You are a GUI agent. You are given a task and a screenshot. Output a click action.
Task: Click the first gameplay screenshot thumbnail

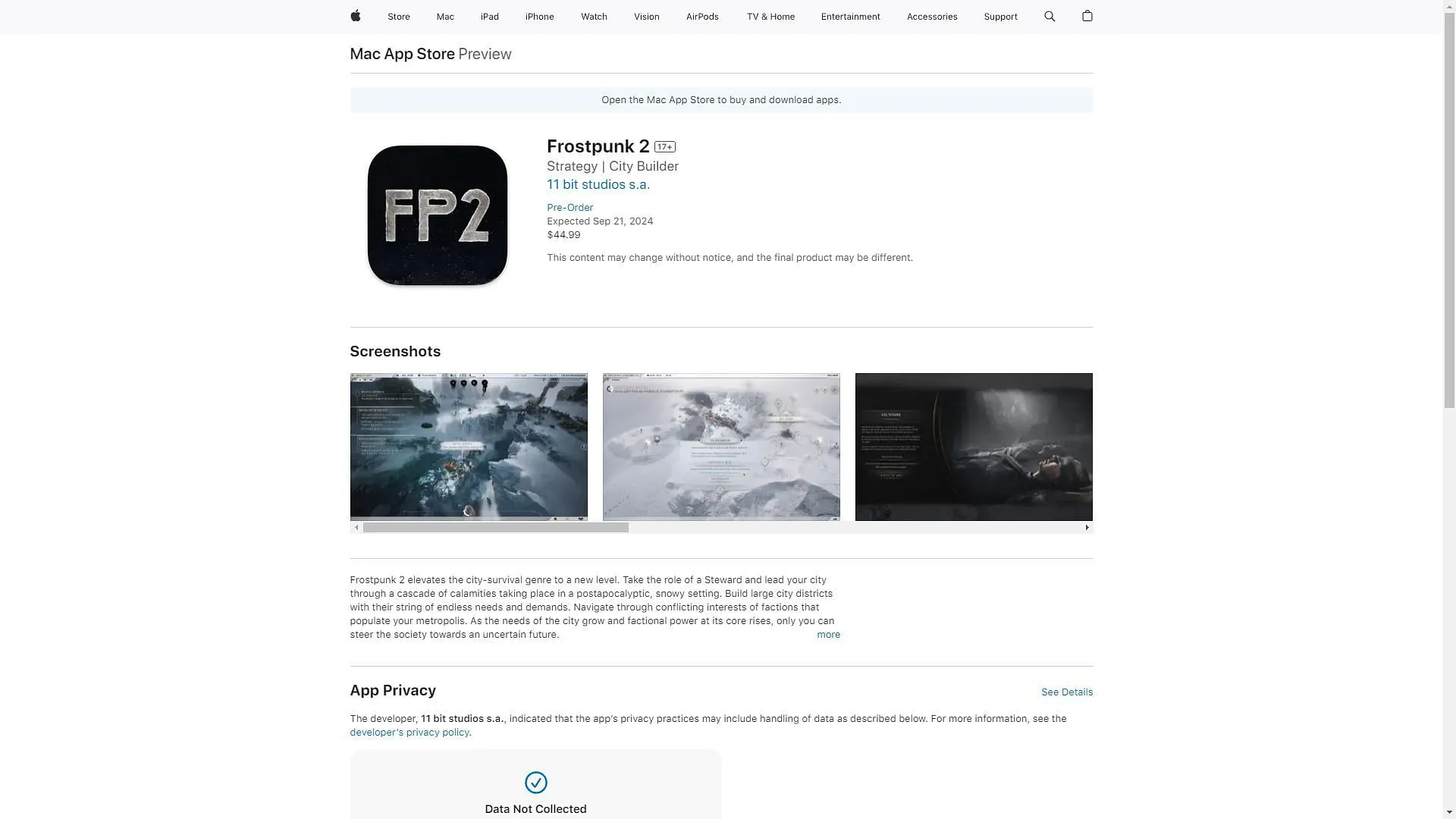468,446
